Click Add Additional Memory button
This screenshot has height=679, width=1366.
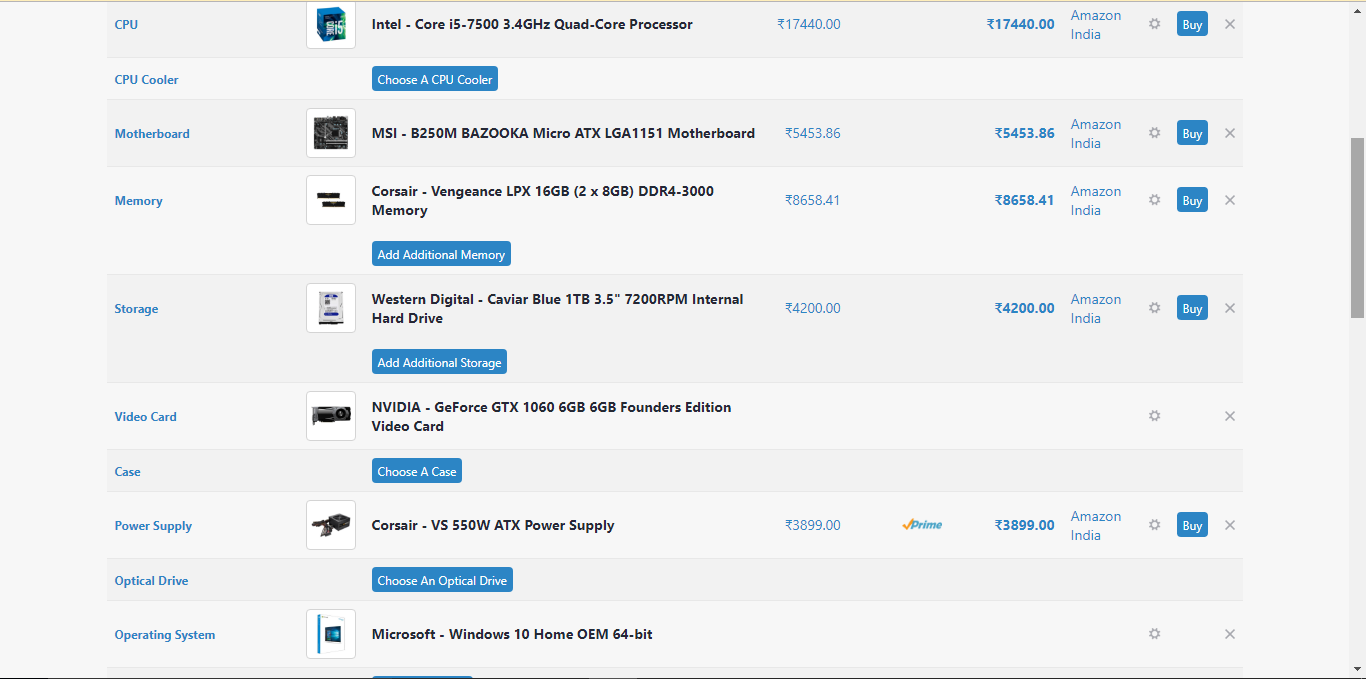441,254
